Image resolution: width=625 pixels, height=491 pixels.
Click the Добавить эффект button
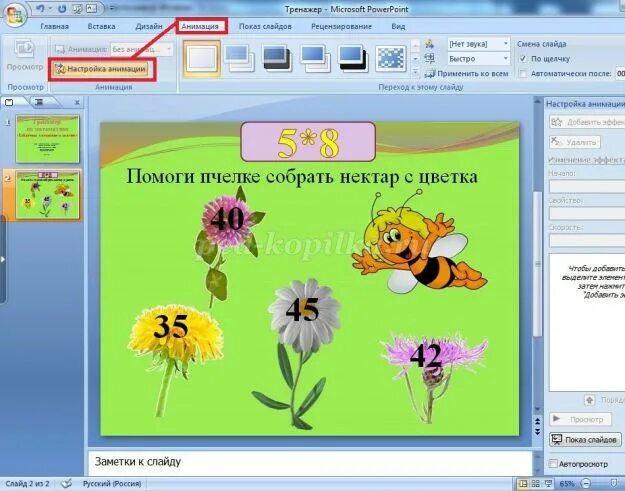coord(587,122)
